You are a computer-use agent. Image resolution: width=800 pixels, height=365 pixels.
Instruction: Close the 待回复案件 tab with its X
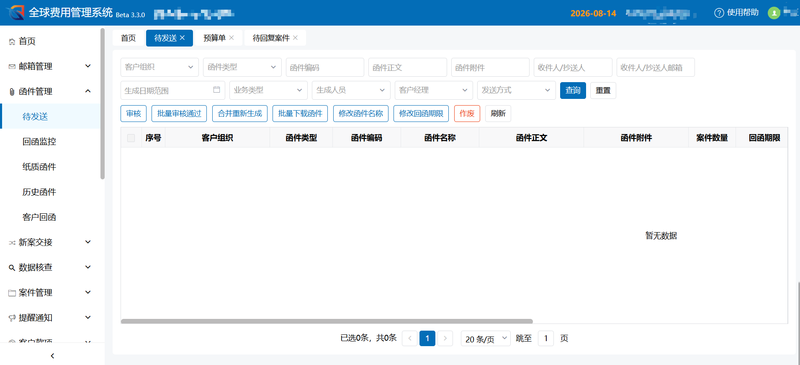295,38
